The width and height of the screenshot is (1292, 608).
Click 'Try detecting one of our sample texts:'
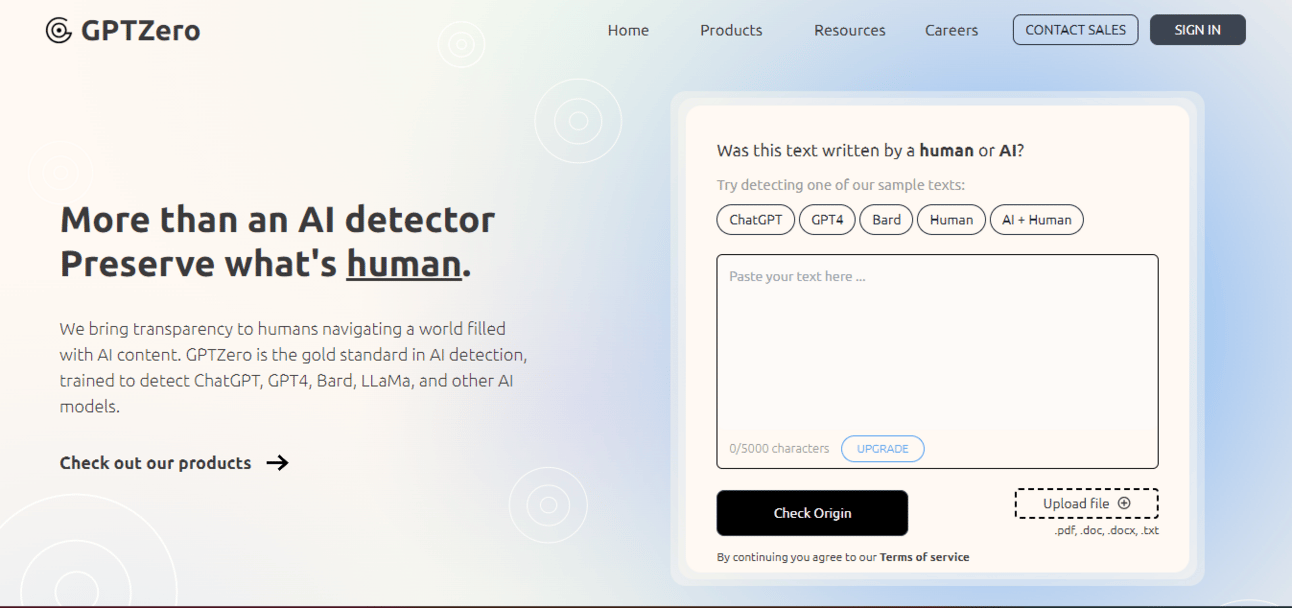[x=841, y=185]
